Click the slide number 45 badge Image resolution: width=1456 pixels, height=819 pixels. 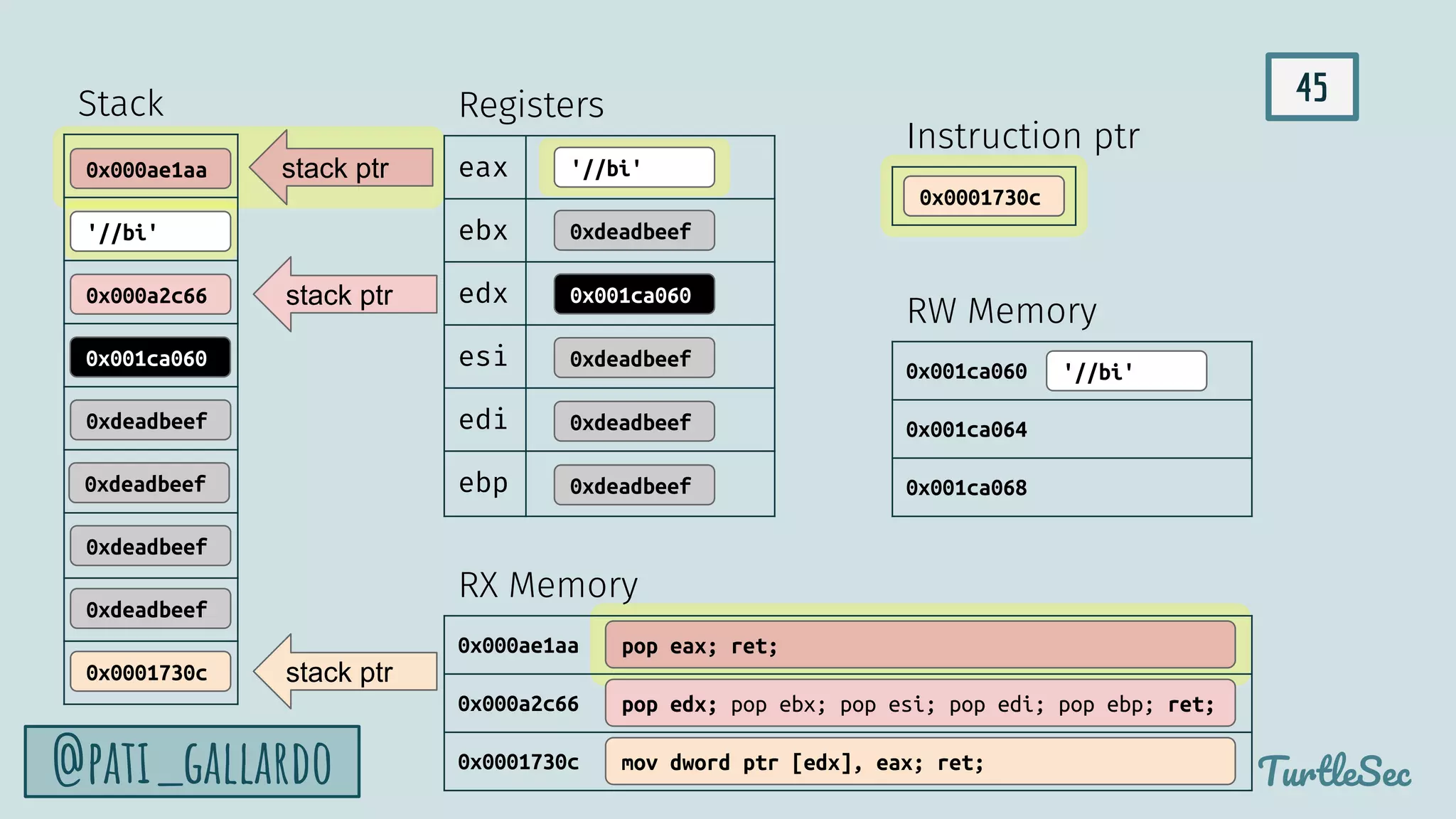pos(1311,87)
